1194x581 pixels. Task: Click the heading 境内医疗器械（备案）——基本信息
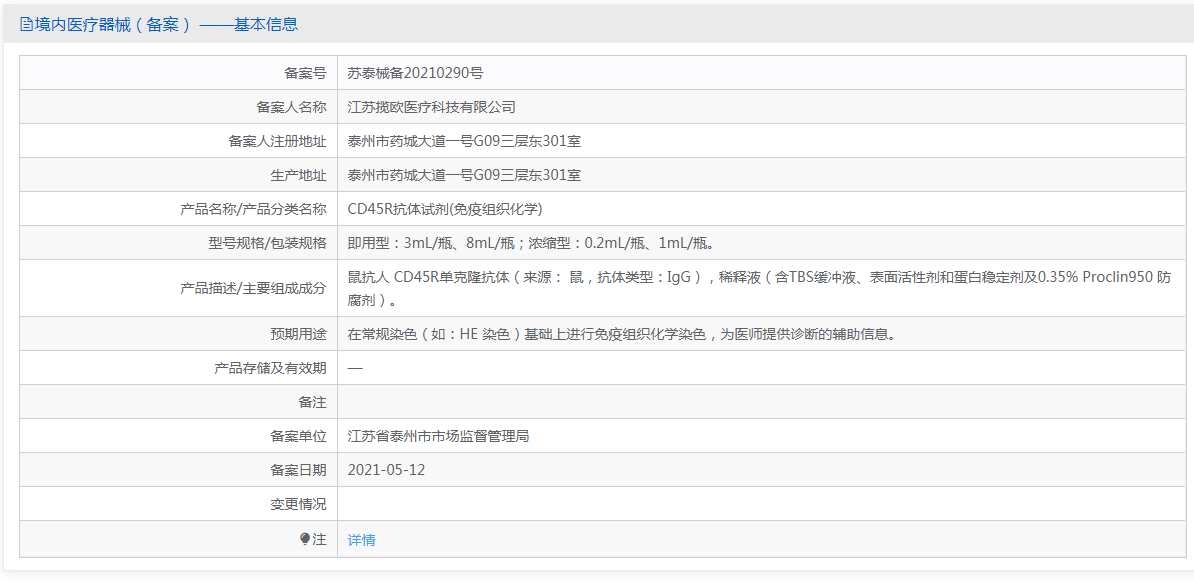click(165, 24)
